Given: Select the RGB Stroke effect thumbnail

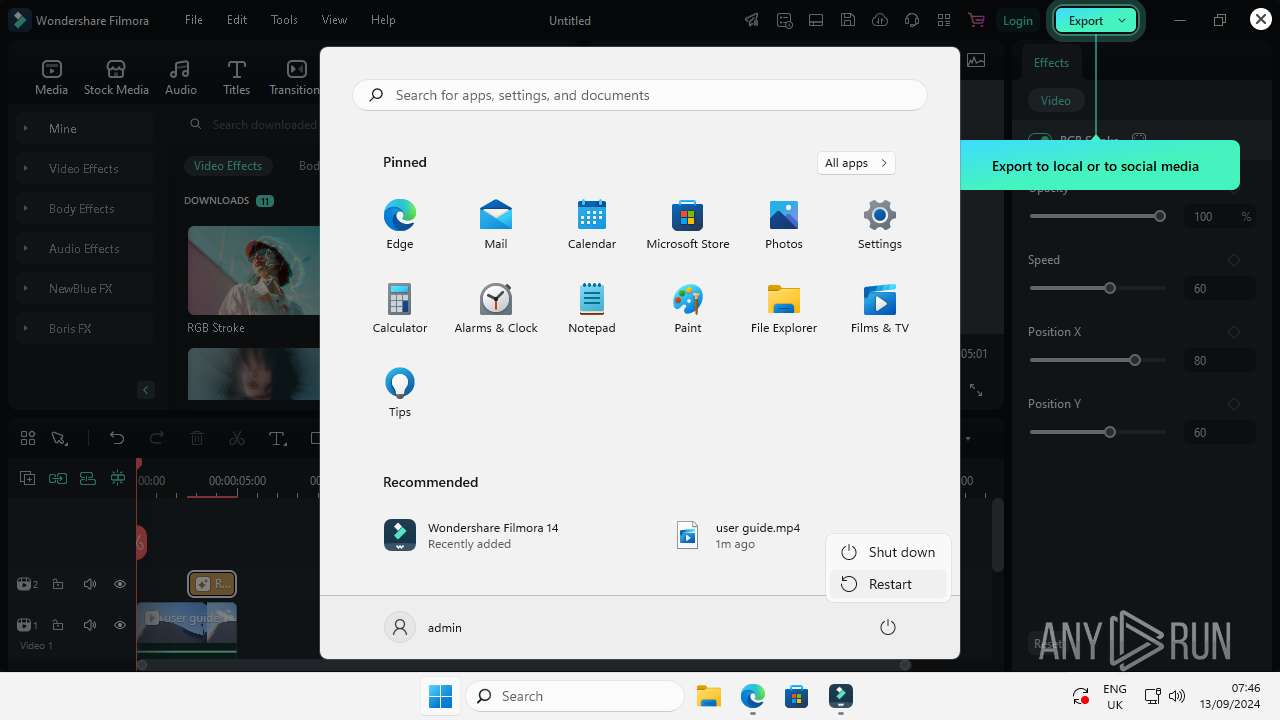Looking at the screenshot, I should coord(253,270).
